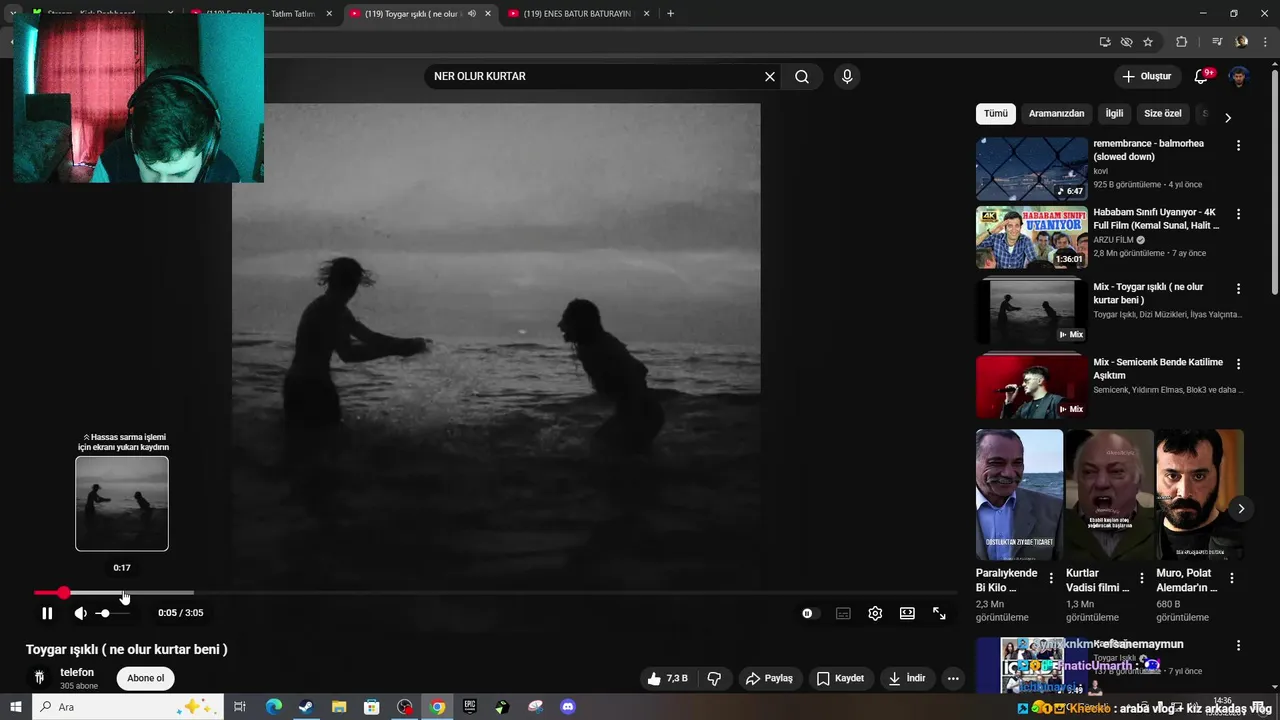The width and height of the screenshot is (1280, 720).
Task: Show the next Shorts with the arrow
Action: coord(1241,509)
